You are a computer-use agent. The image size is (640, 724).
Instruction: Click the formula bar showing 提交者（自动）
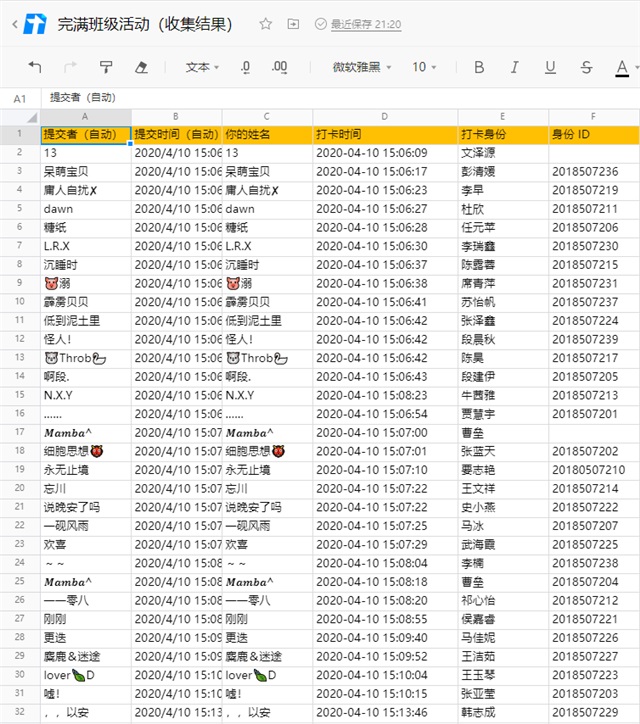pyautogui.click(x=340, y=98)
